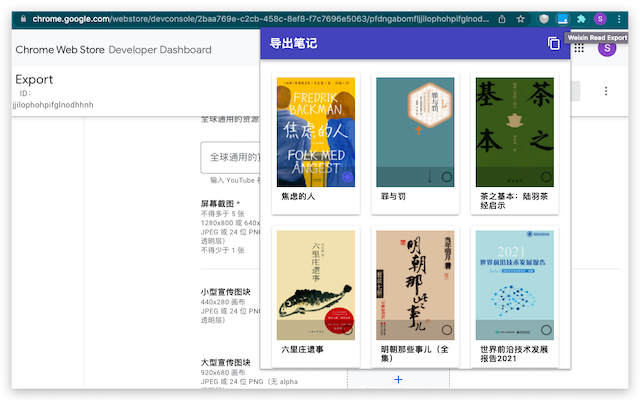Click the Chrome Web Store title link
The height and width of the screenshot is (400, 640).
click(x=60, y=50)
